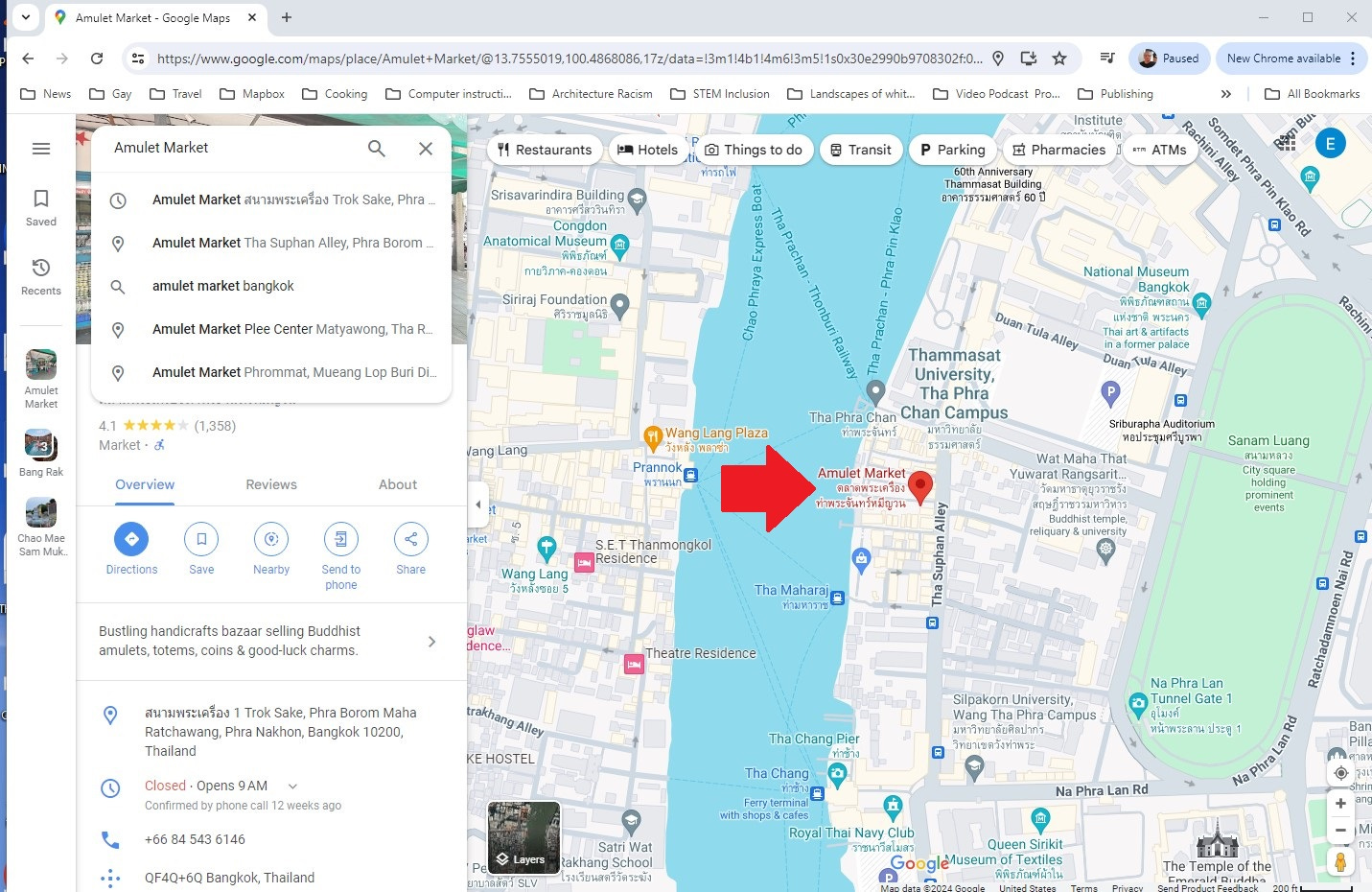Bookmark this page with star icon

pyautogui.click(x=1059, y=59)
